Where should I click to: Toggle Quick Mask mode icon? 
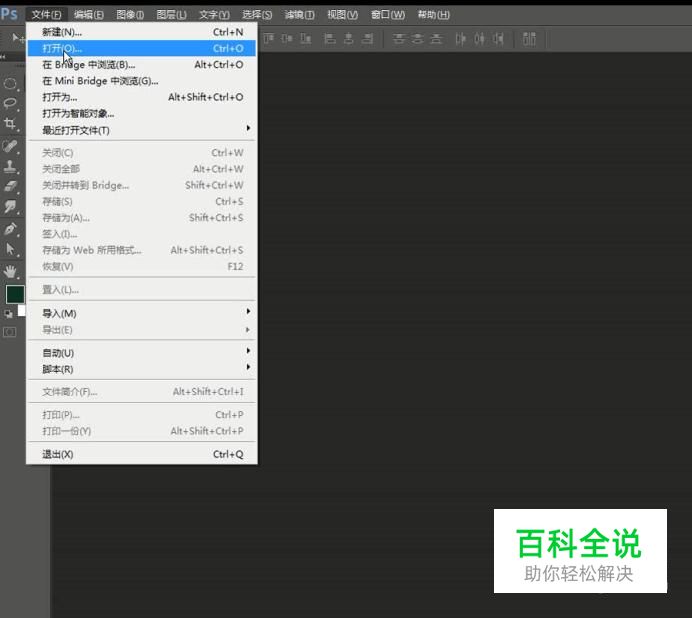click(x=10, y=332)
